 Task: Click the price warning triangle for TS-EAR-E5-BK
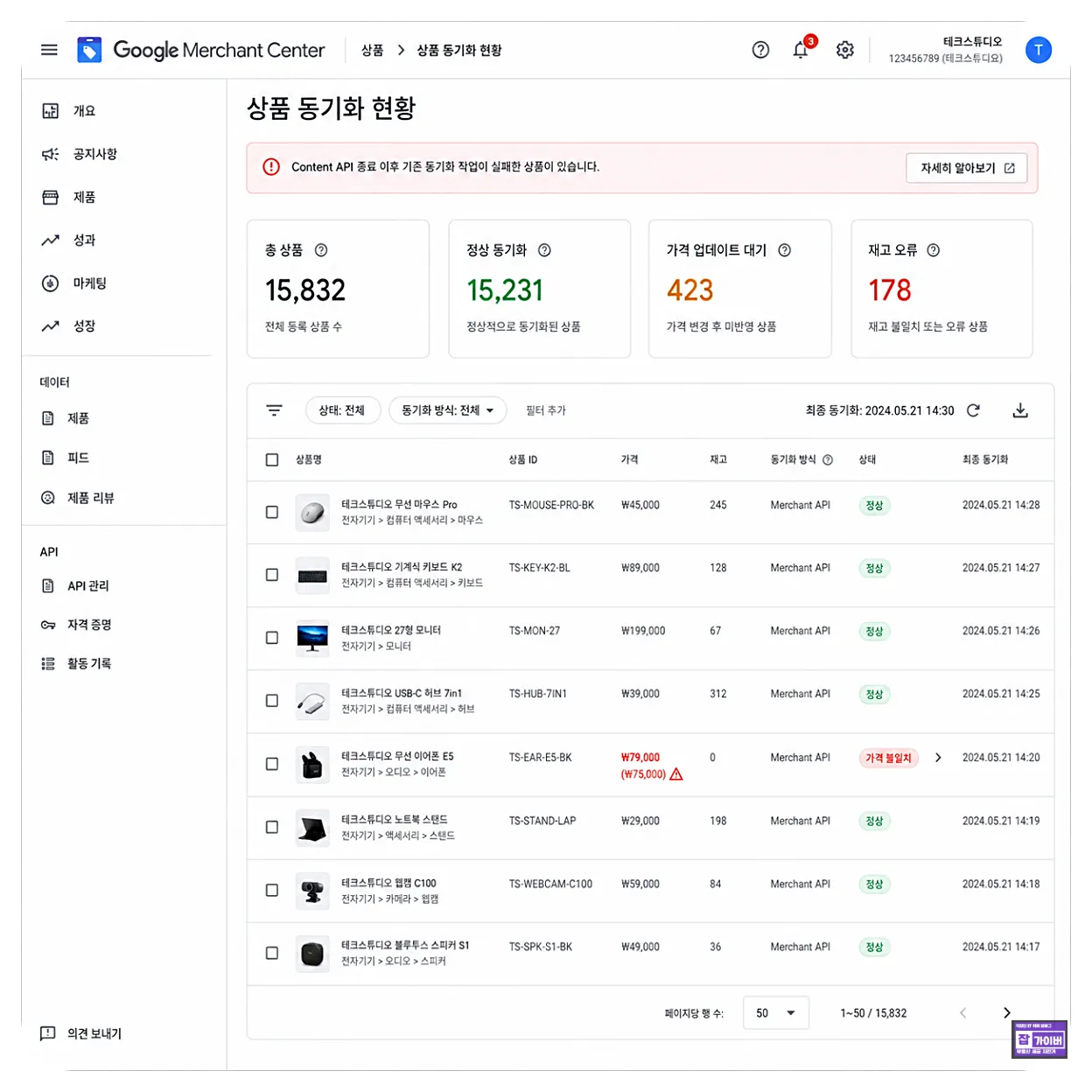[676, 774]
